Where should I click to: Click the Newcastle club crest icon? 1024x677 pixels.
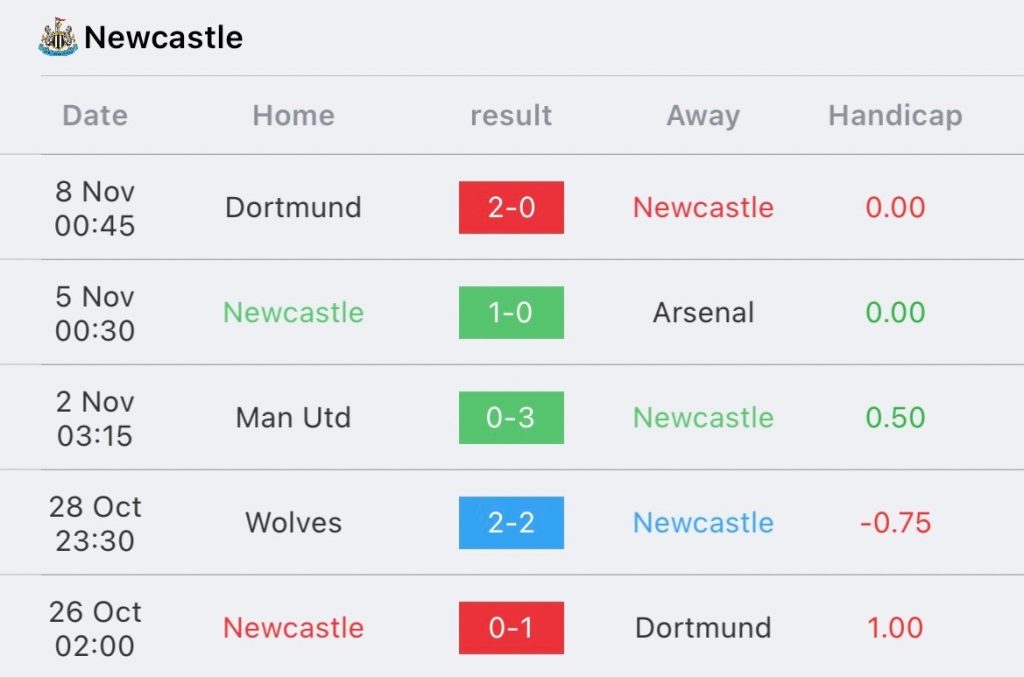57,36
